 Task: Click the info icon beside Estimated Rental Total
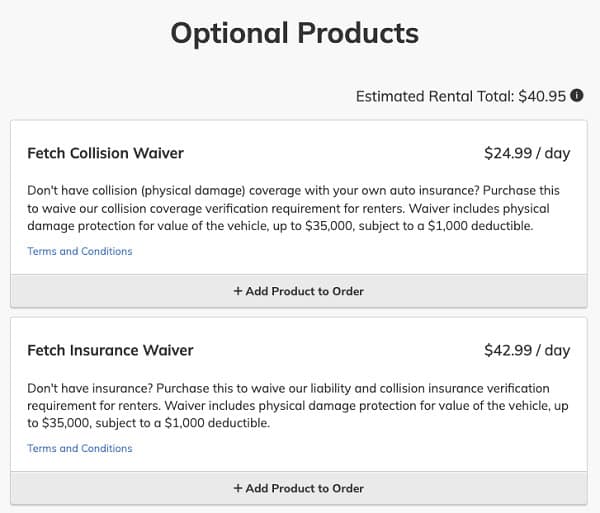[577, 95]
